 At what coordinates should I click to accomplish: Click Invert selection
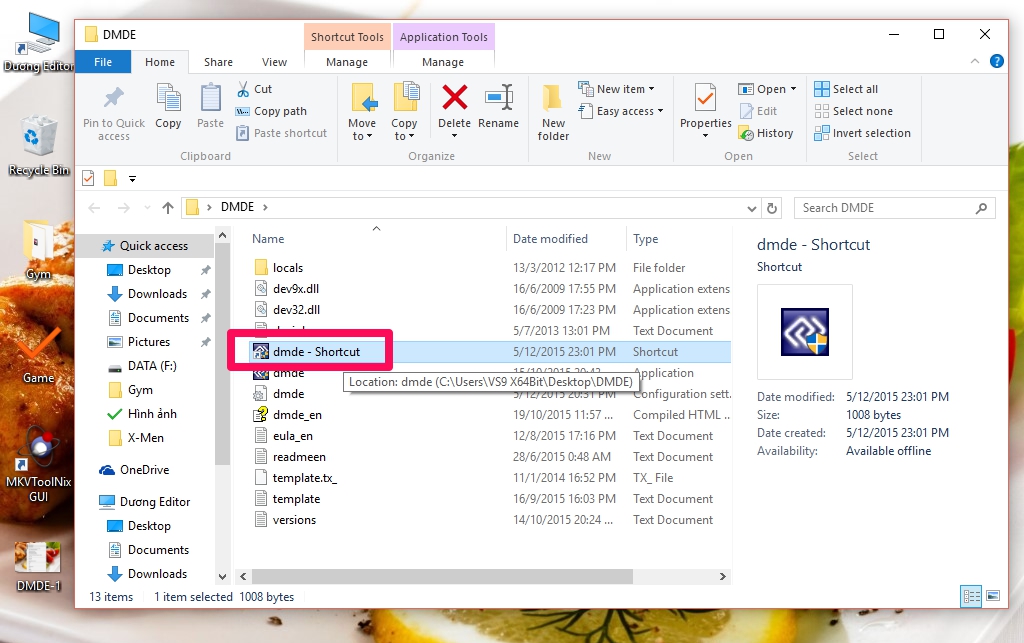[863, 133]
